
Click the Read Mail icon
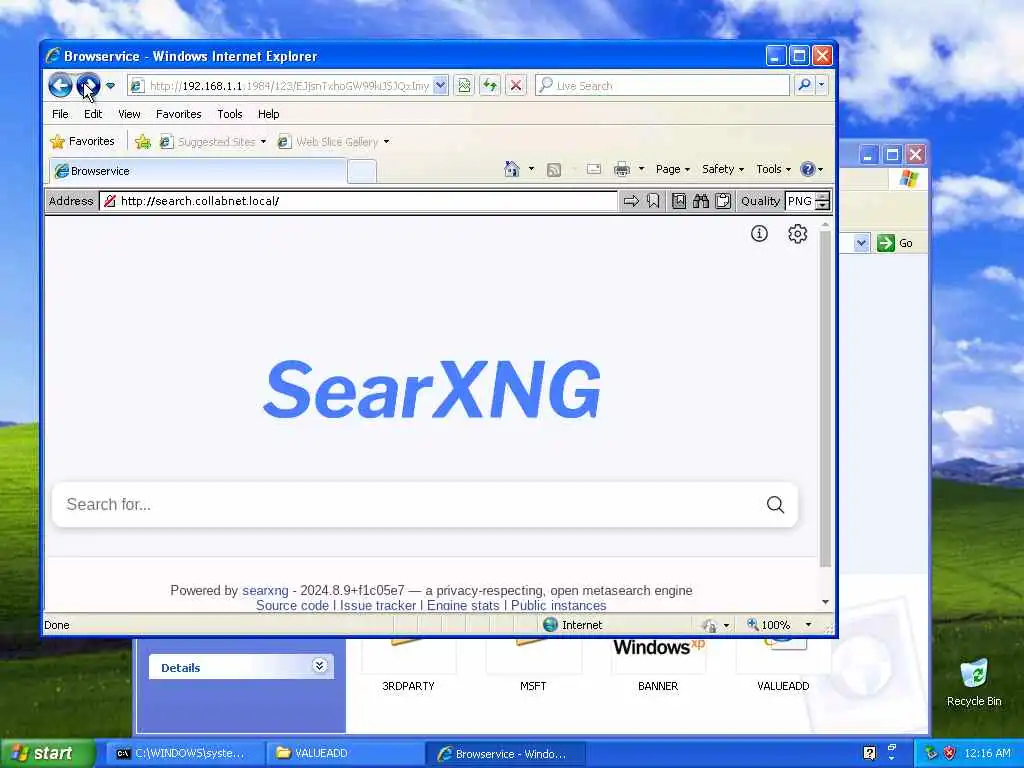[x=594, y=169]
